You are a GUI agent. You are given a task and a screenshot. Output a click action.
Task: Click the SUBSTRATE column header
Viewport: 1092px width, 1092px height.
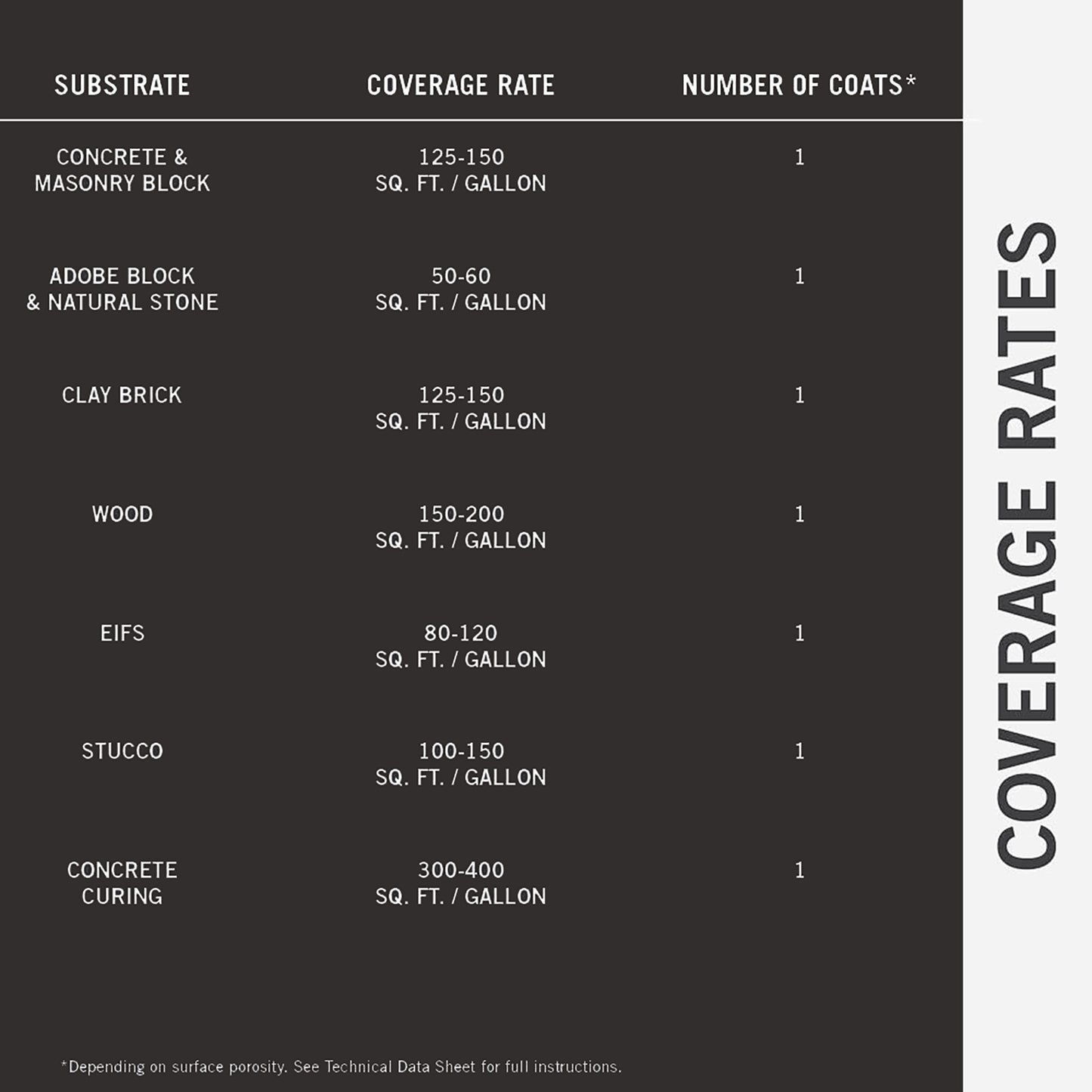pos(122,85)
